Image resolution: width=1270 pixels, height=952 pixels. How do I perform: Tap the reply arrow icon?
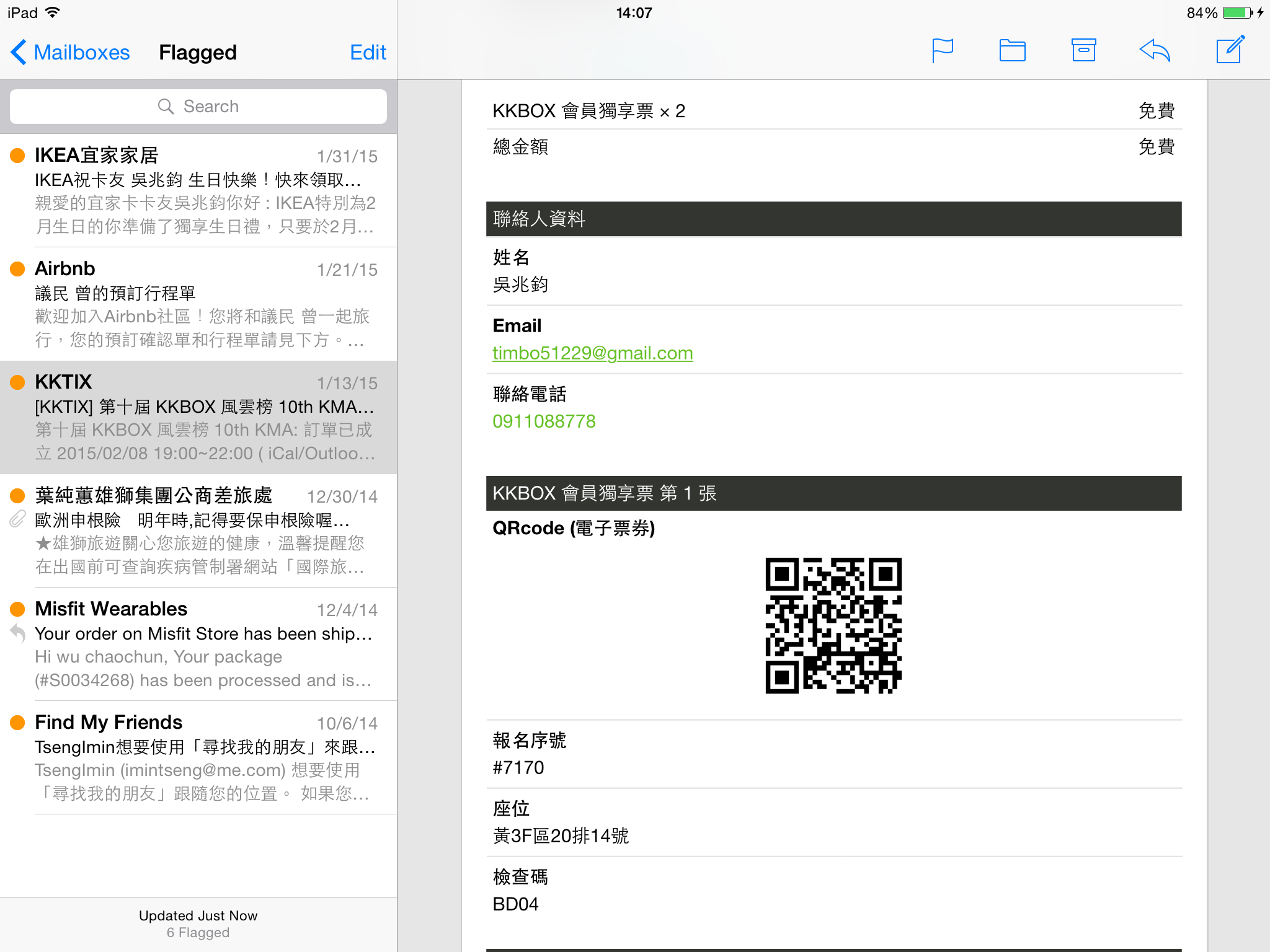1155,51
